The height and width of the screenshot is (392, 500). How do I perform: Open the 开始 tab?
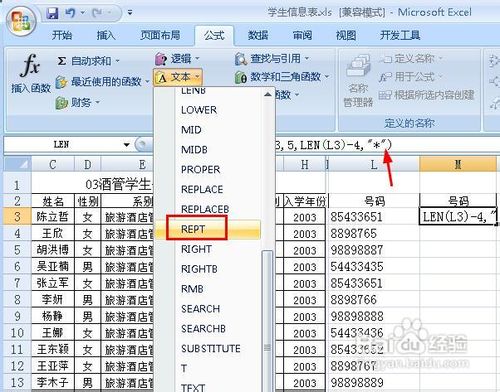click(x=62, y=35)
